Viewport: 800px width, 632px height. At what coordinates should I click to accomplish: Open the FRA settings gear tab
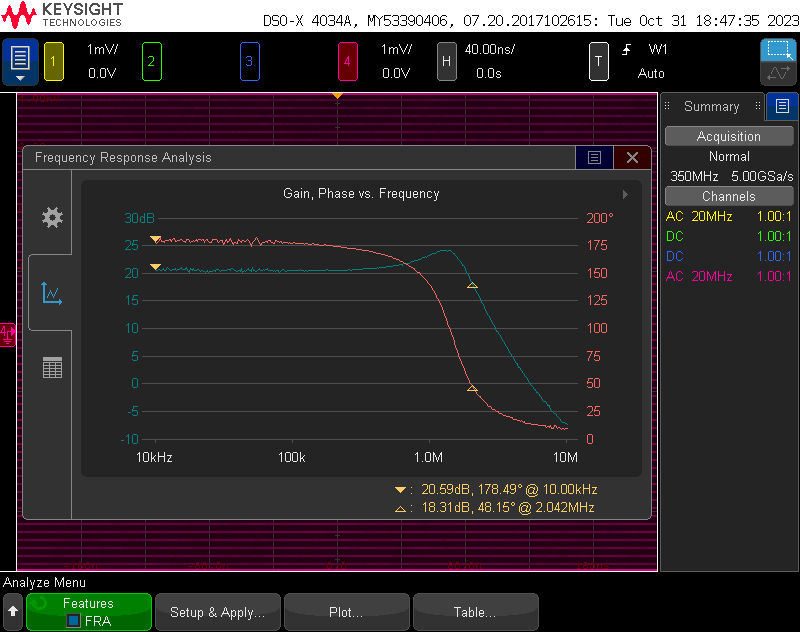52,218
